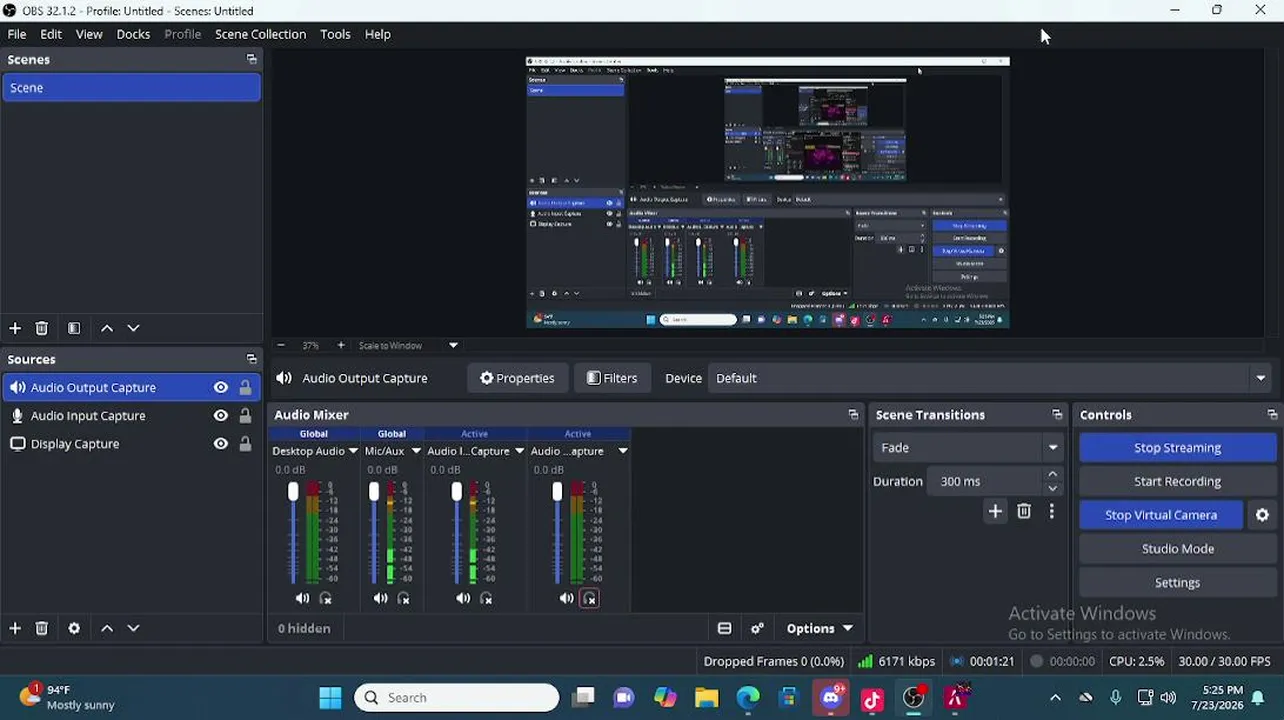Open the Desktop Audio channel dropdown

pos(352,451)
